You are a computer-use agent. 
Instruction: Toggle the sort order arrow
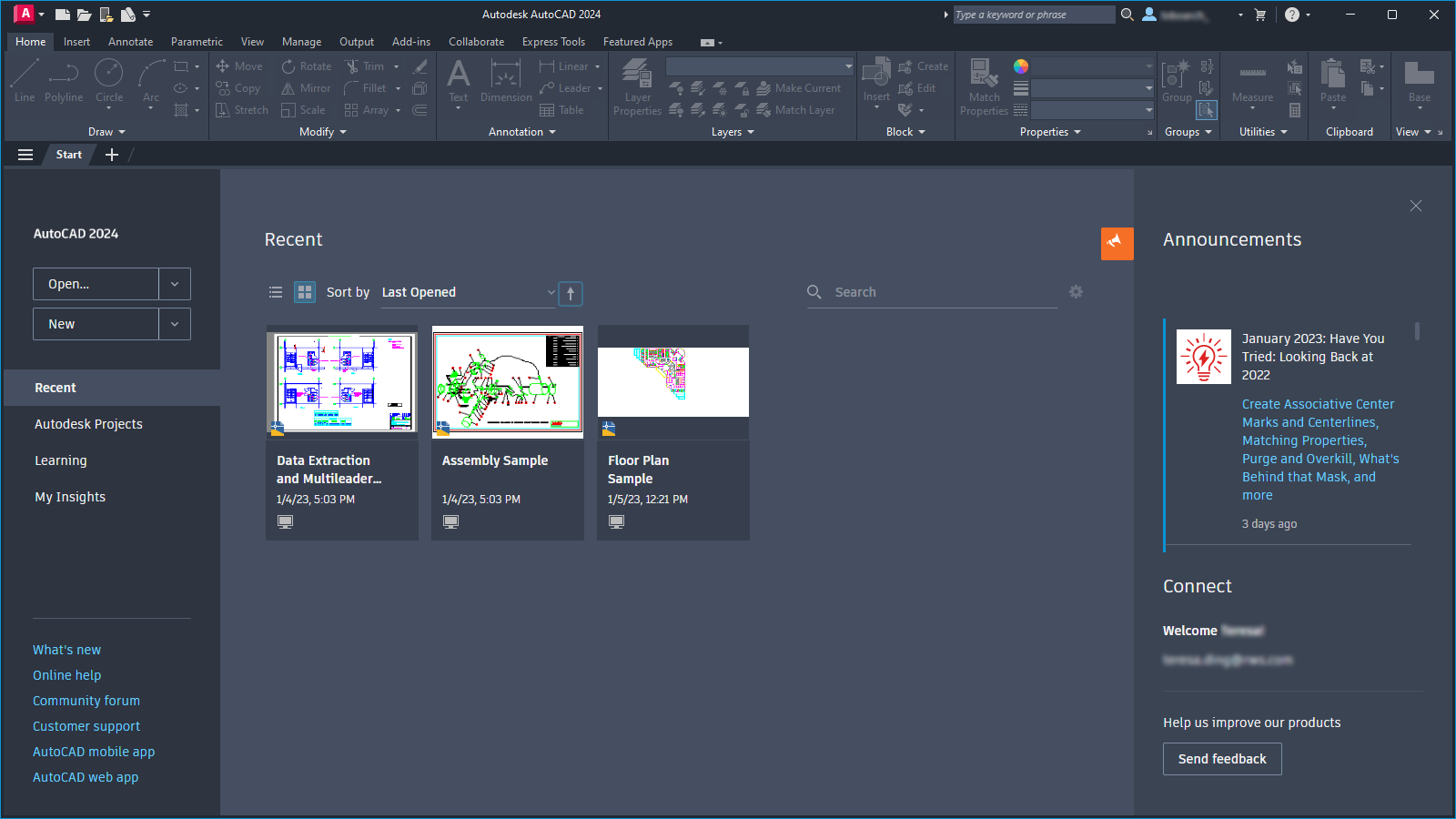click(571, 293)
